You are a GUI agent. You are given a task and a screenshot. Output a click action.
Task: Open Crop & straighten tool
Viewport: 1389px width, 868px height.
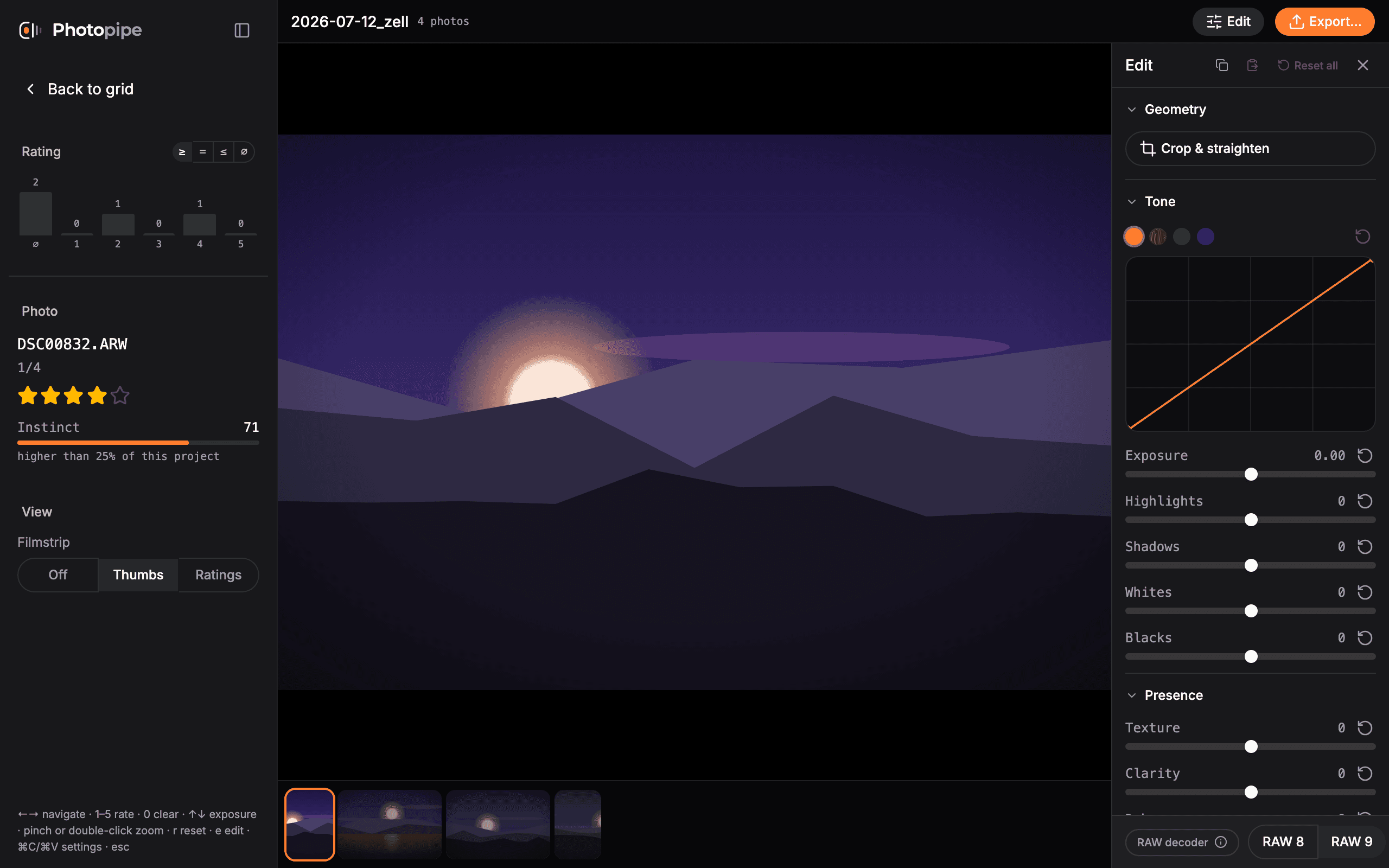click(x=1250, y=149)
